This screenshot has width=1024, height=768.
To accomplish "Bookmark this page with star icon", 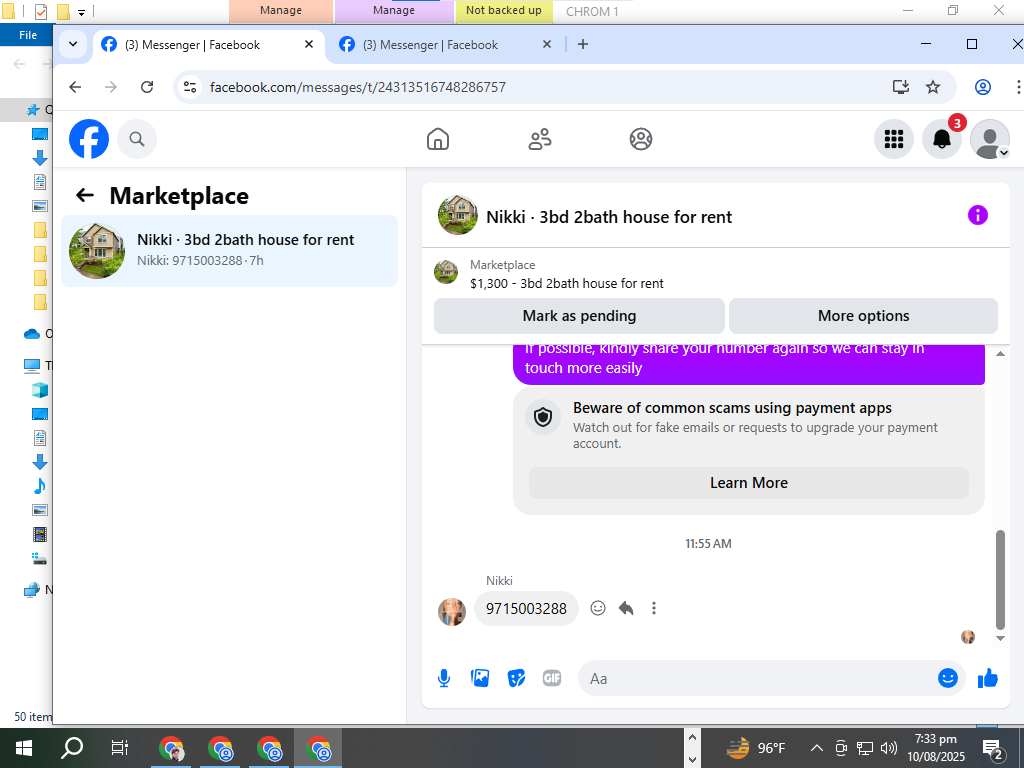I will [933, 87].
